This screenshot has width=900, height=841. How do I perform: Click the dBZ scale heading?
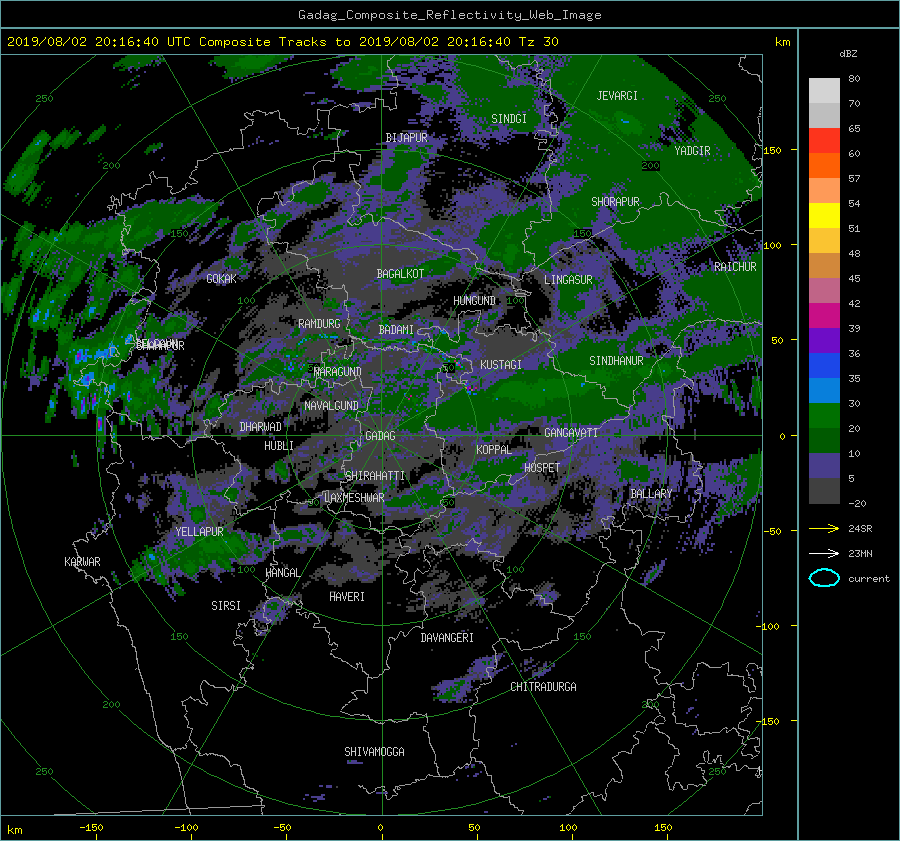pos(848,53)
